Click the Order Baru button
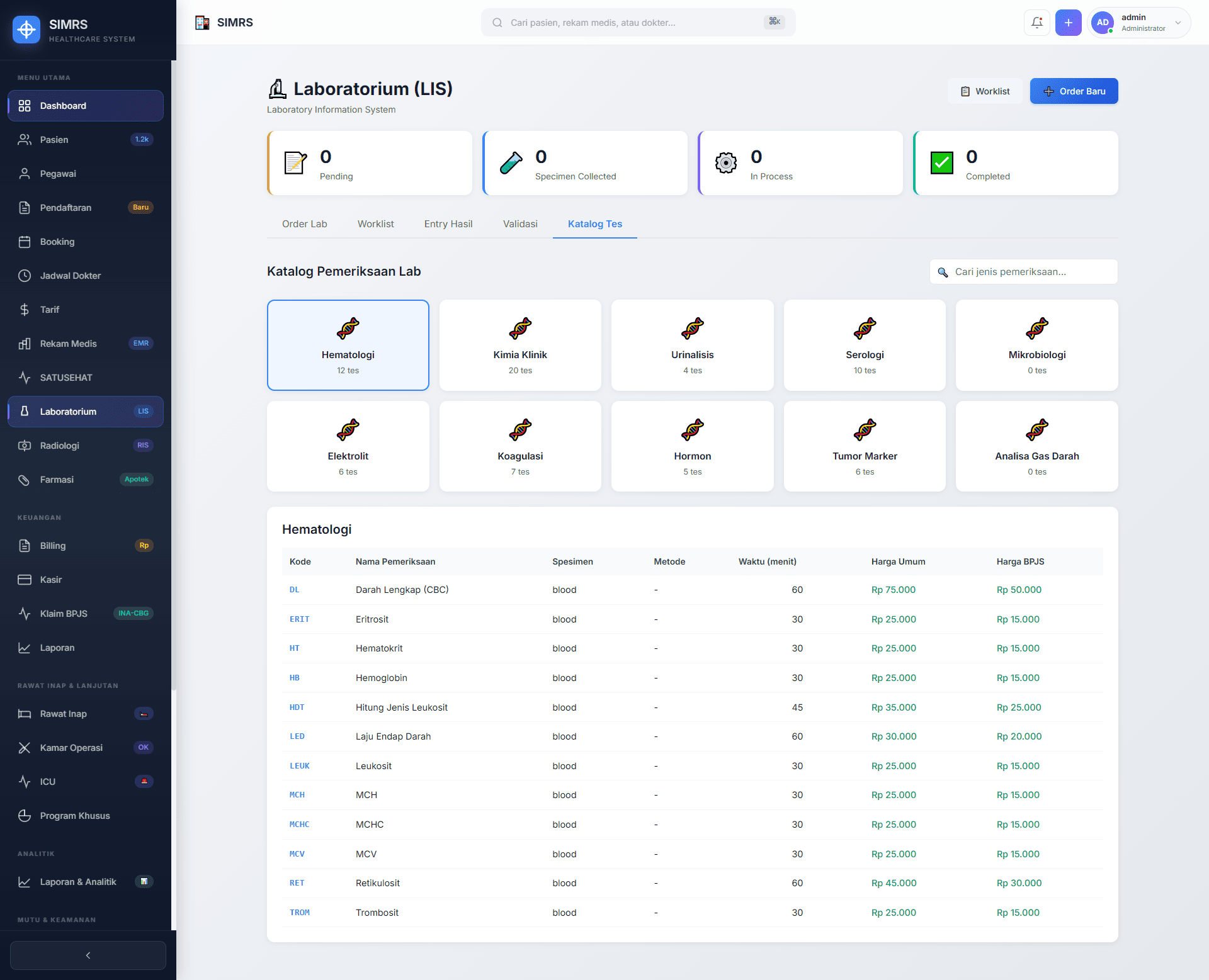 pos(1074,91)
